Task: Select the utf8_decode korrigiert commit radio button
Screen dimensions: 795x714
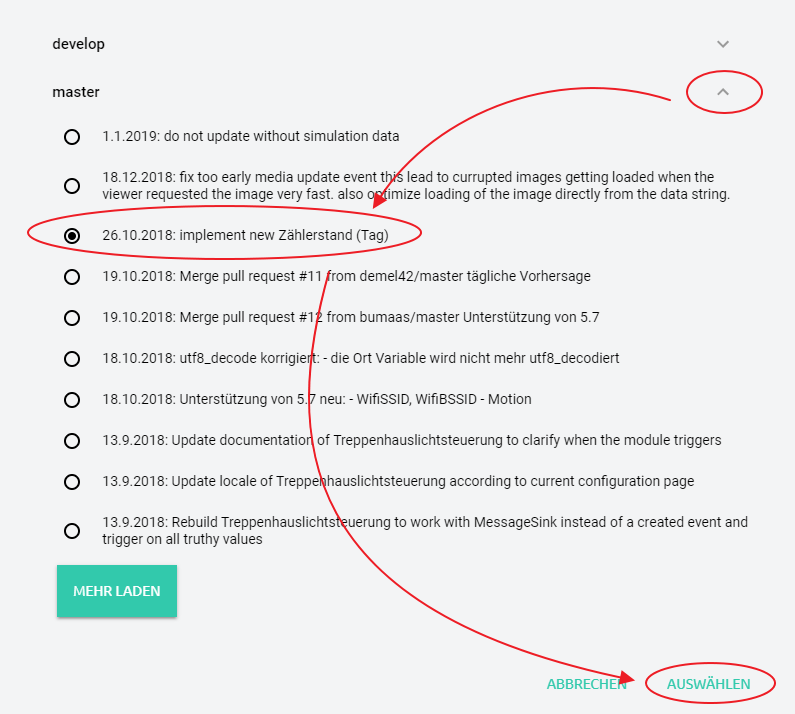Action: pyautogui.click(x=72, y=359)
